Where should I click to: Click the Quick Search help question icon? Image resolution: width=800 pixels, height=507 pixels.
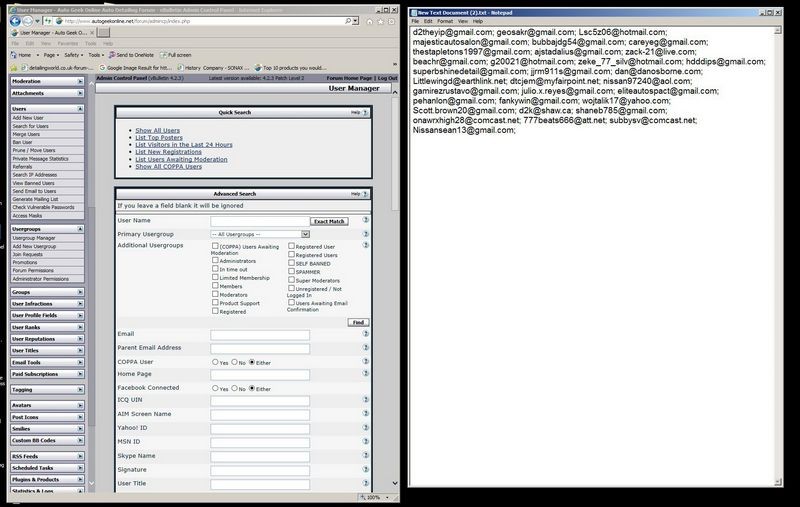pos(365,112)
